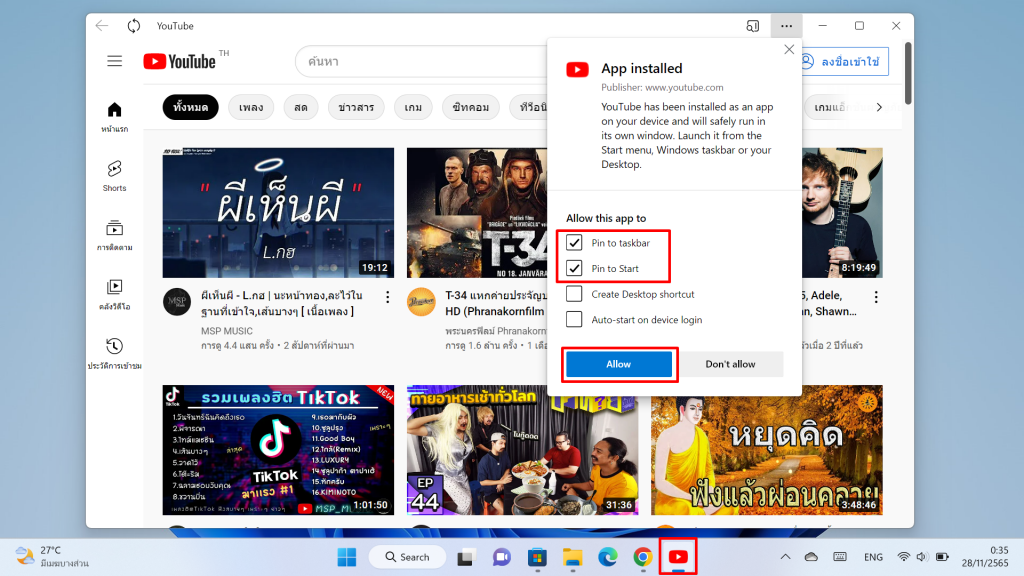
Task: Open options for ผีเห็นผี video
Action: pos(388,297)
